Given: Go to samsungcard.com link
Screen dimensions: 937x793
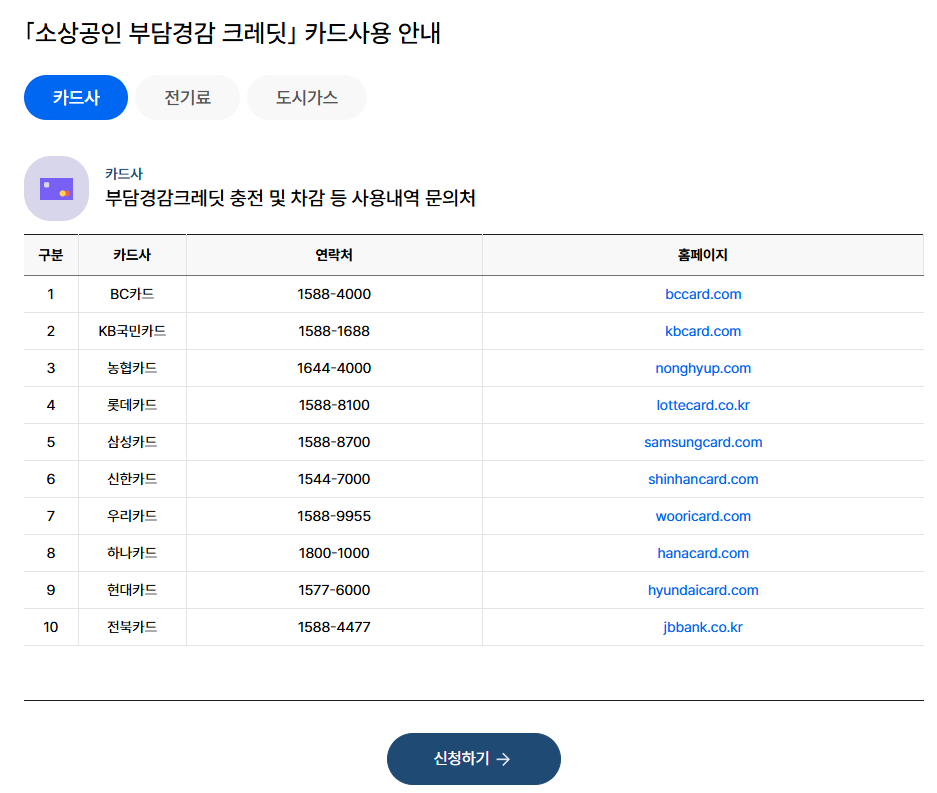Looking at the screenshot, I should coord(703,442).
